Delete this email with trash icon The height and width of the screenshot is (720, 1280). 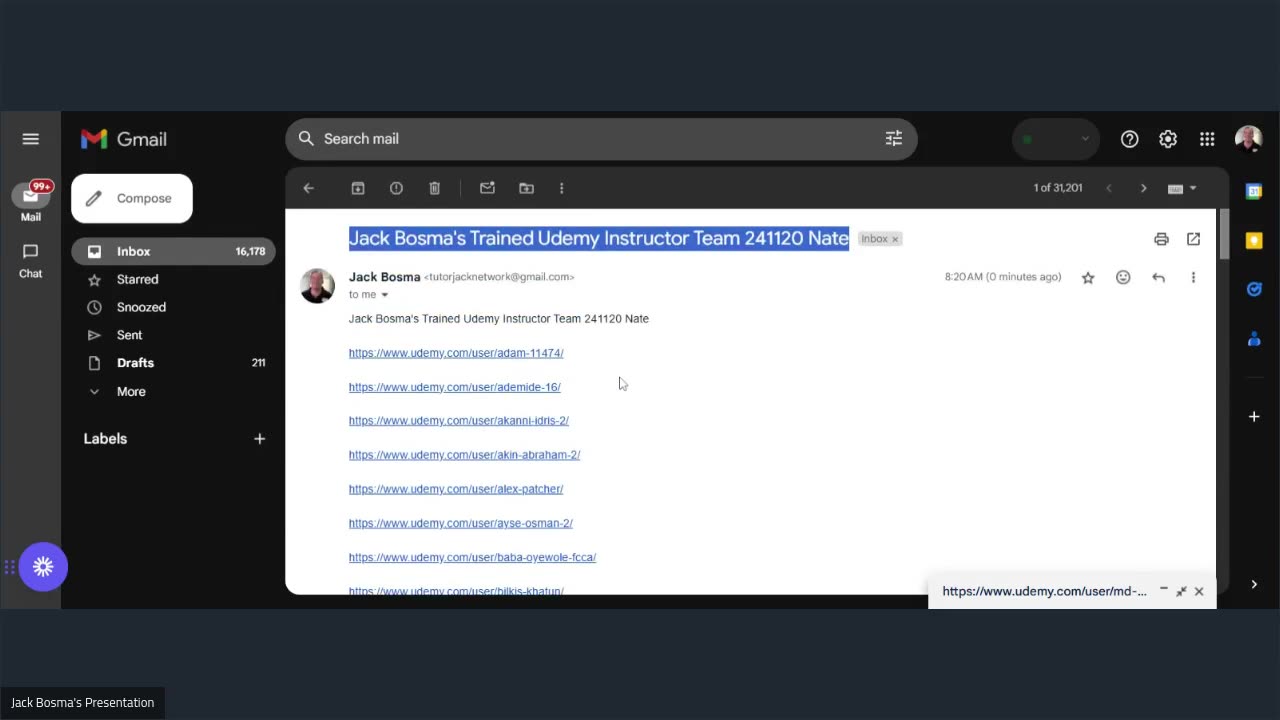coord(435,188)
